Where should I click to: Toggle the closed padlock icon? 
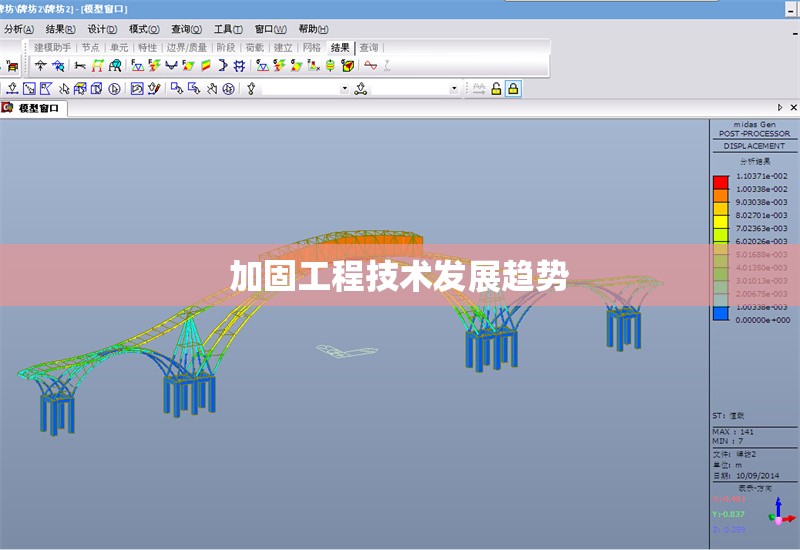click(x=513, y=89)
